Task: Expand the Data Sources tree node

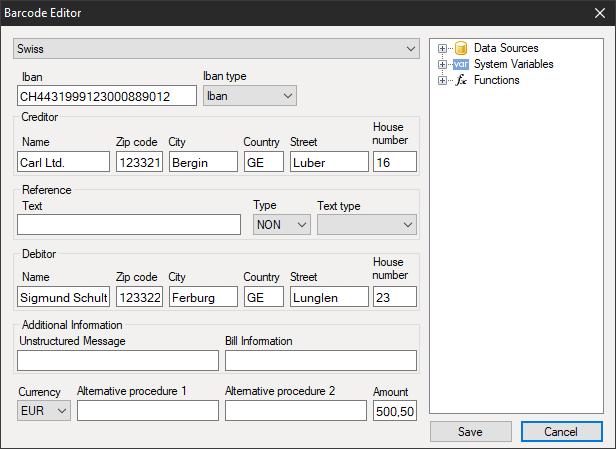Action: tap(443, 48)
